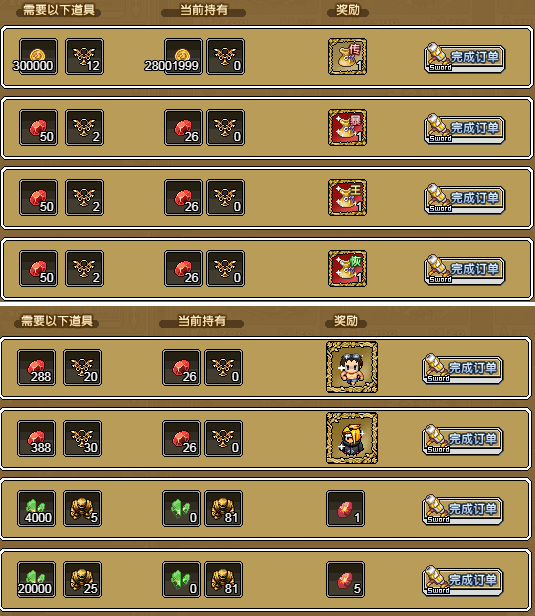Complete order for goggles character reward
This screenshot has height=616, width=535.
[x=463, y=369]
